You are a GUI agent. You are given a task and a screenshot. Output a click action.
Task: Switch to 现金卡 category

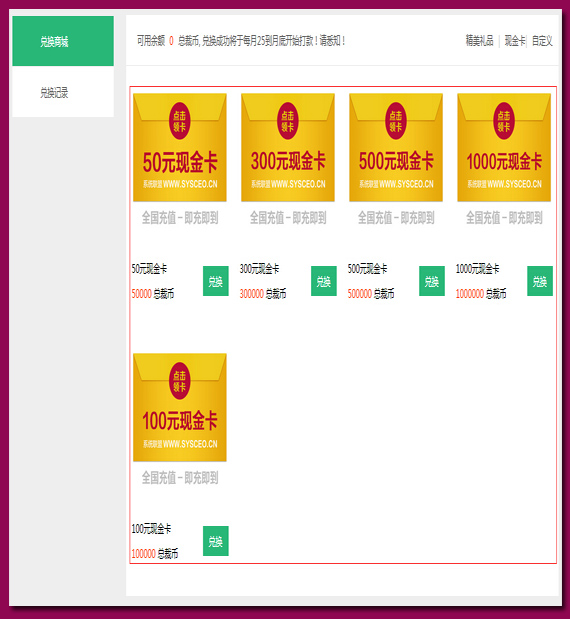[515, 41]
